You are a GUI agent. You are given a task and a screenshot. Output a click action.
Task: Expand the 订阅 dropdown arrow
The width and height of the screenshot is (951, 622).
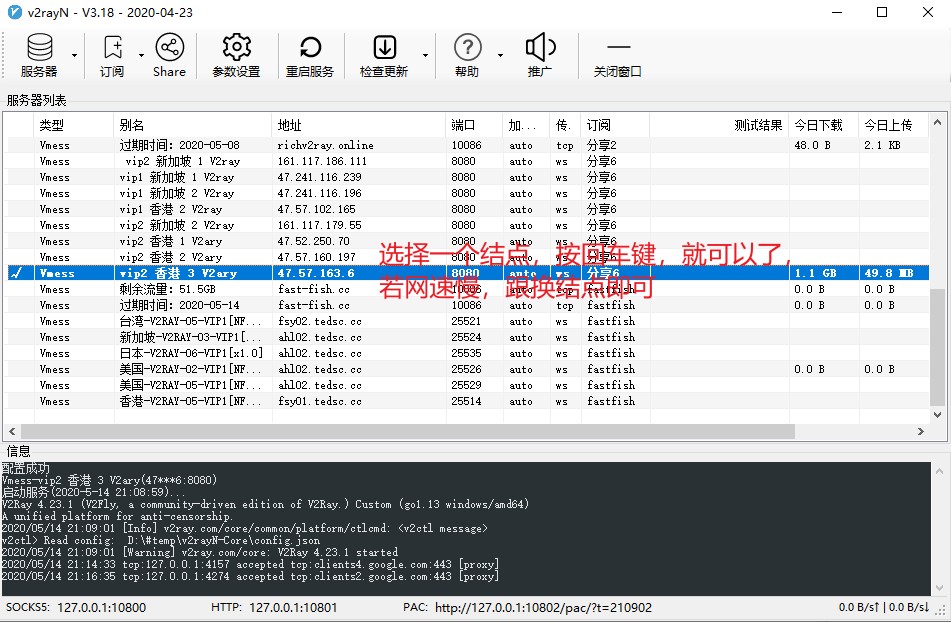(141, 55)
